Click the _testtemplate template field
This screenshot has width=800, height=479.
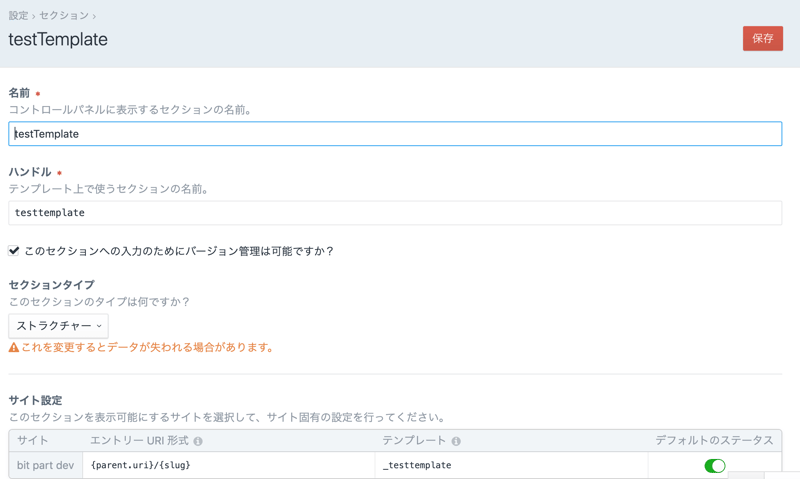510,465
